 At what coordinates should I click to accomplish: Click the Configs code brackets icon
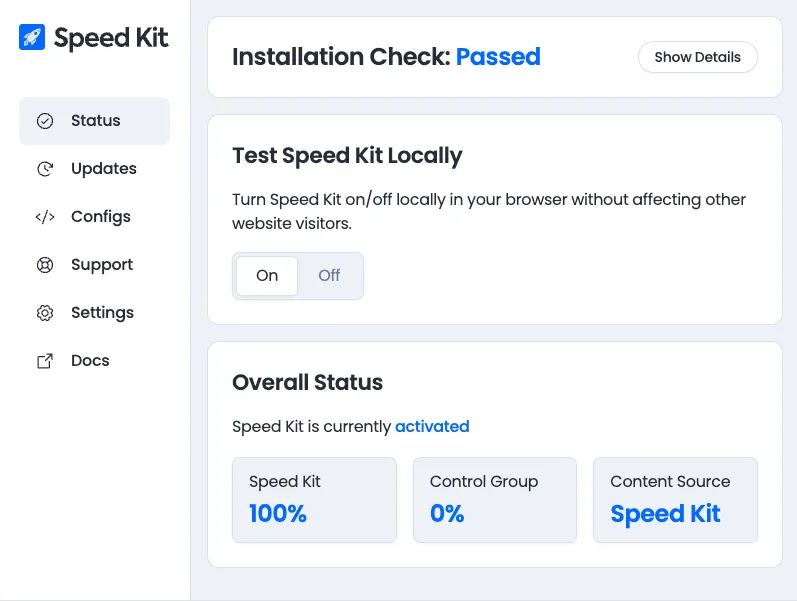[45, 217]
